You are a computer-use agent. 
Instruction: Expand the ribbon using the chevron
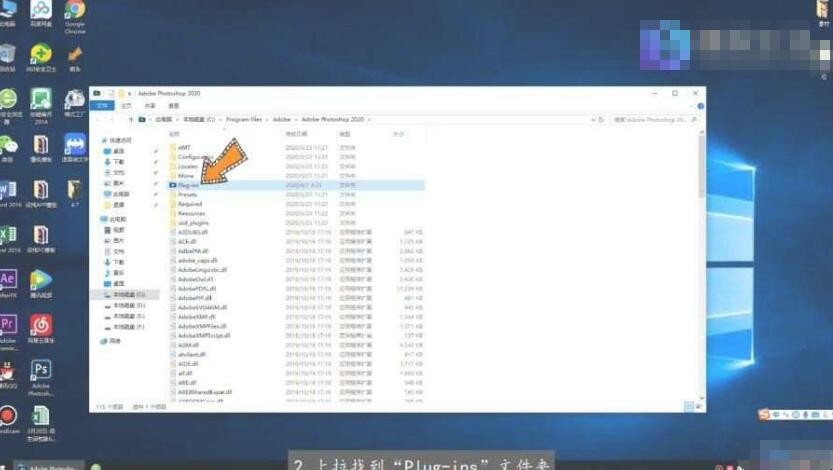click(690, 105)
